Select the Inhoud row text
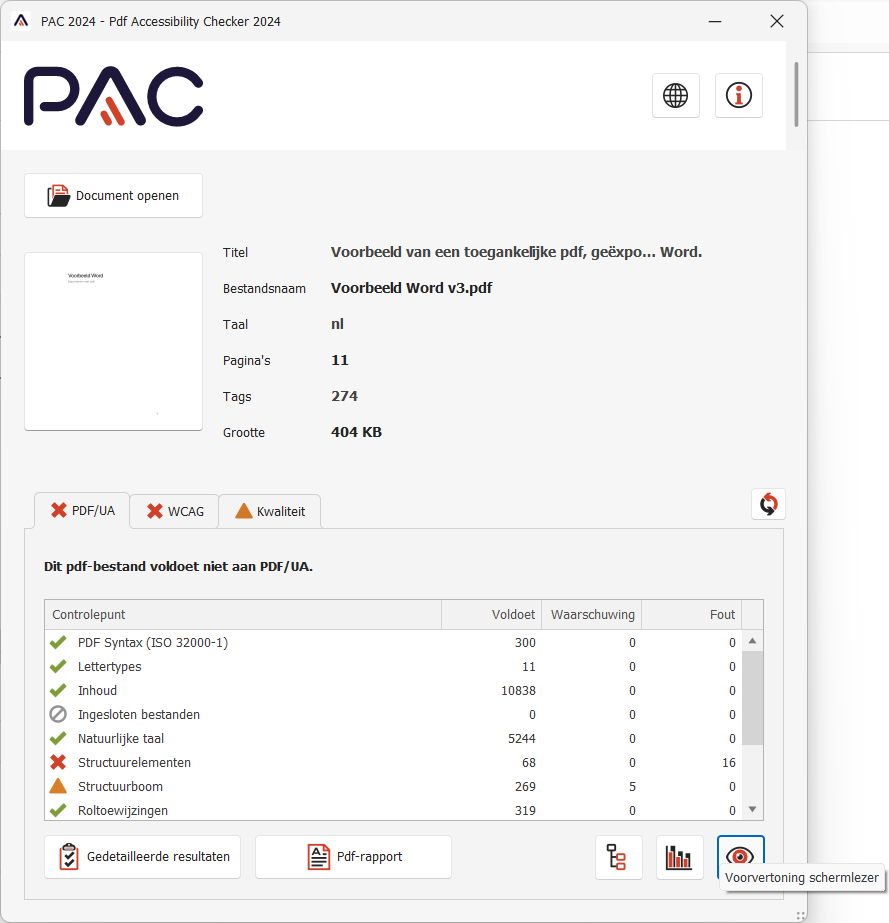 [97, 690]
